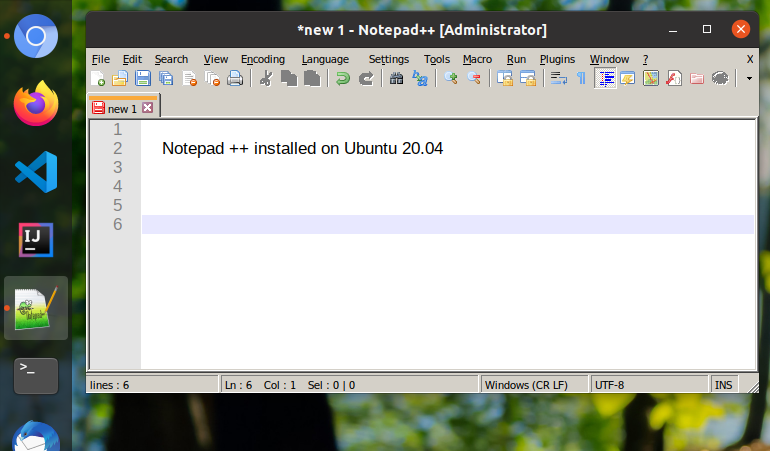Viewport: 770px width, 451px height.
Task: Open the Plugins menu
Action: pyautogui.click(x=557, y=59)
